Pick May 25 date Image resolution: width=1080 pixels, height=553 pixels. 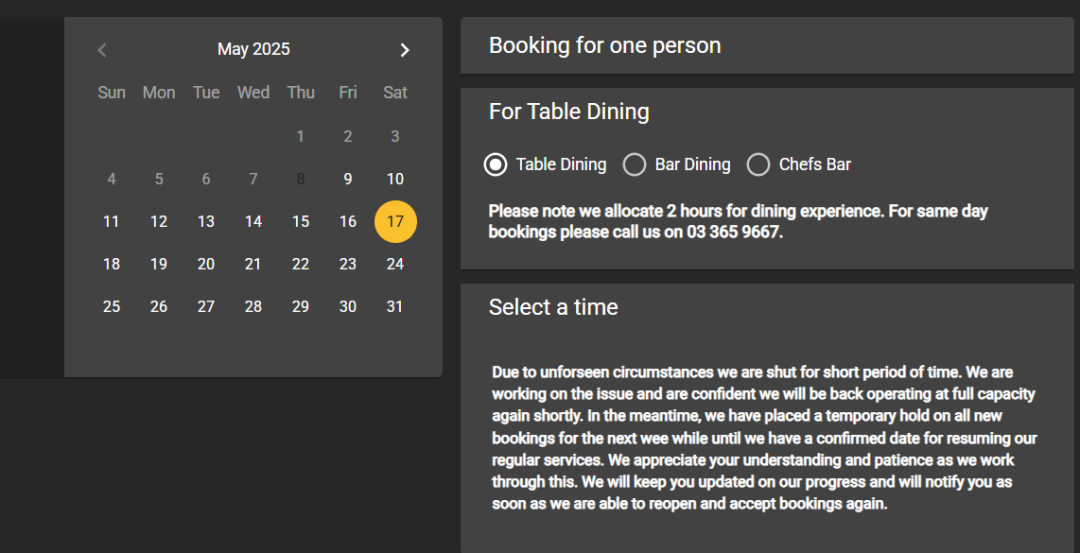111,307
